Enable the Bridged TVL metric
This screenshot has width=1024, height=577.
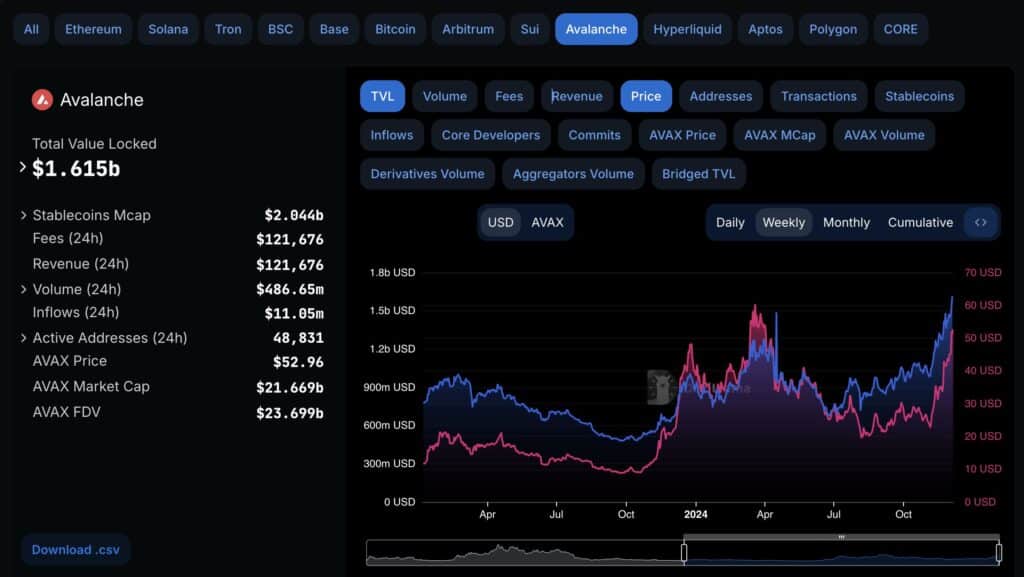click(699, 174)
